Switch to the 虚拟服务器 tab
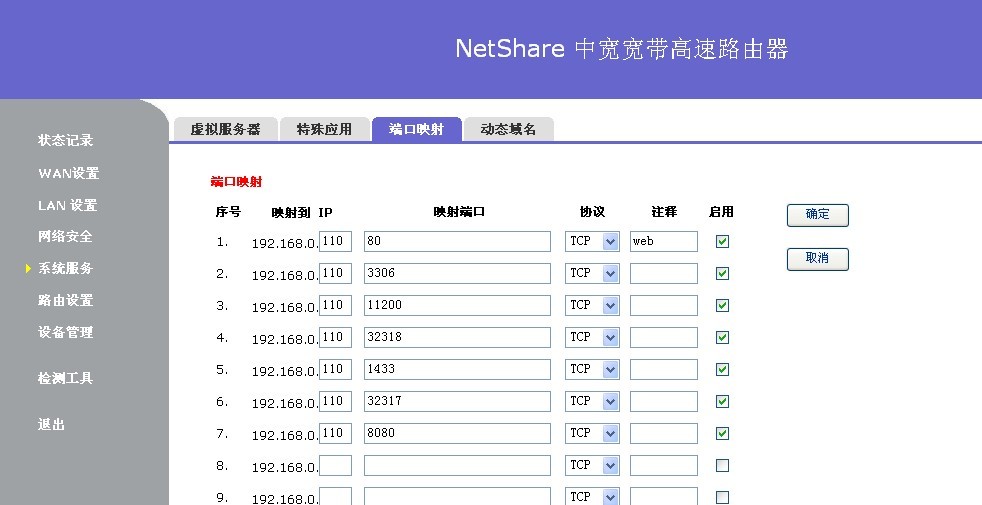Screen dimensions: 982x505 (225, 129)
